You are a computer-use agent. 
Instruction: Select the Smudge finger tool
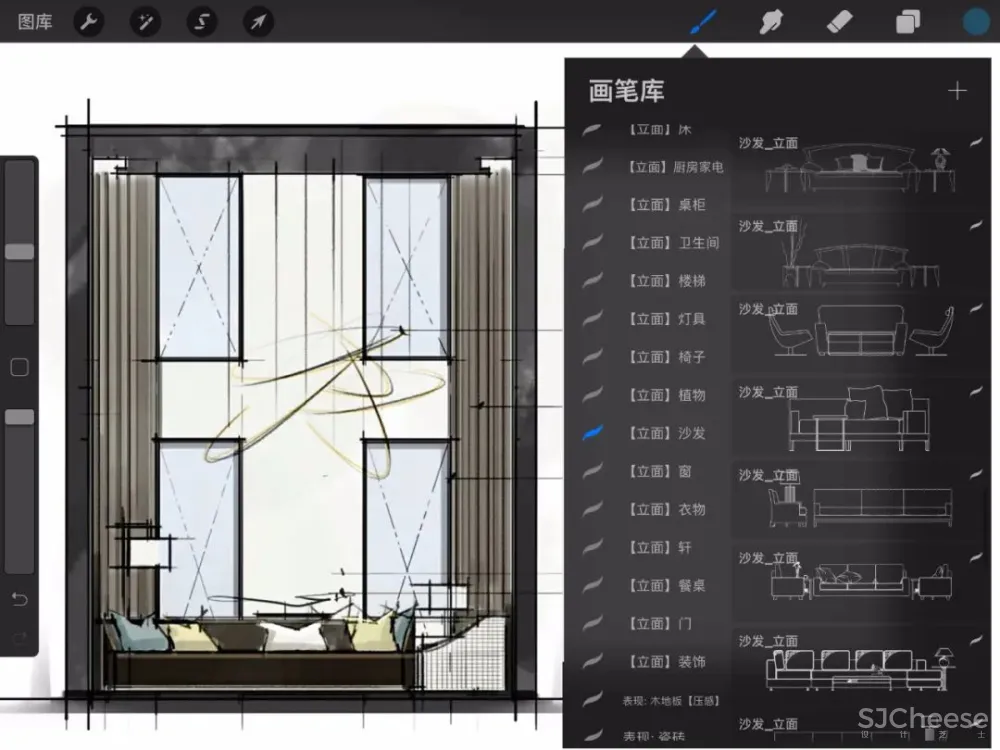click(770, 22)
